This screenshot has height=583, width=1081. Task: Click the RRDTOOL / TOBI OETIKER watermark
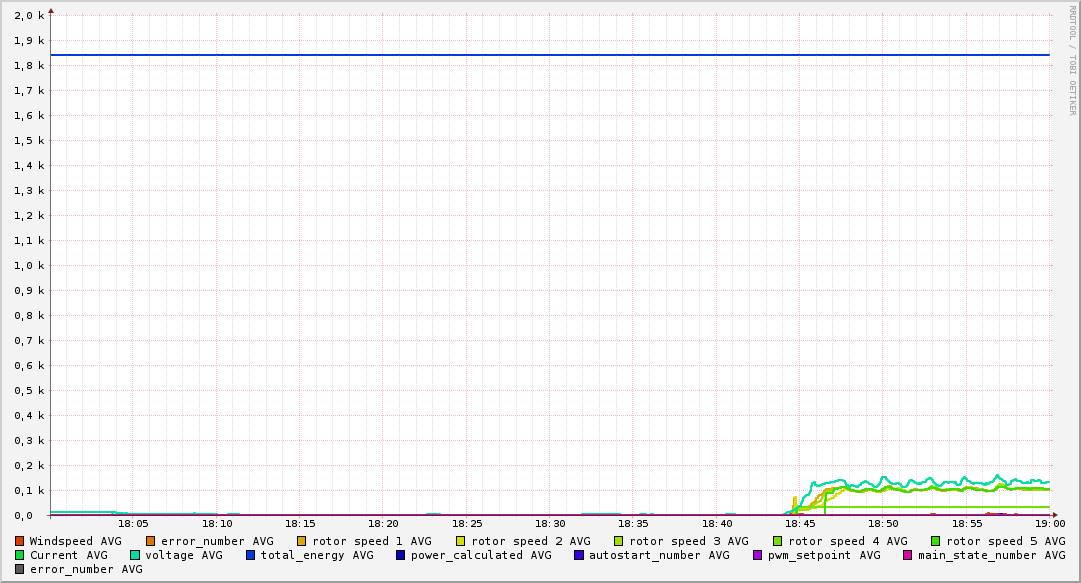pyautogui.click(x=1072, y=60)
